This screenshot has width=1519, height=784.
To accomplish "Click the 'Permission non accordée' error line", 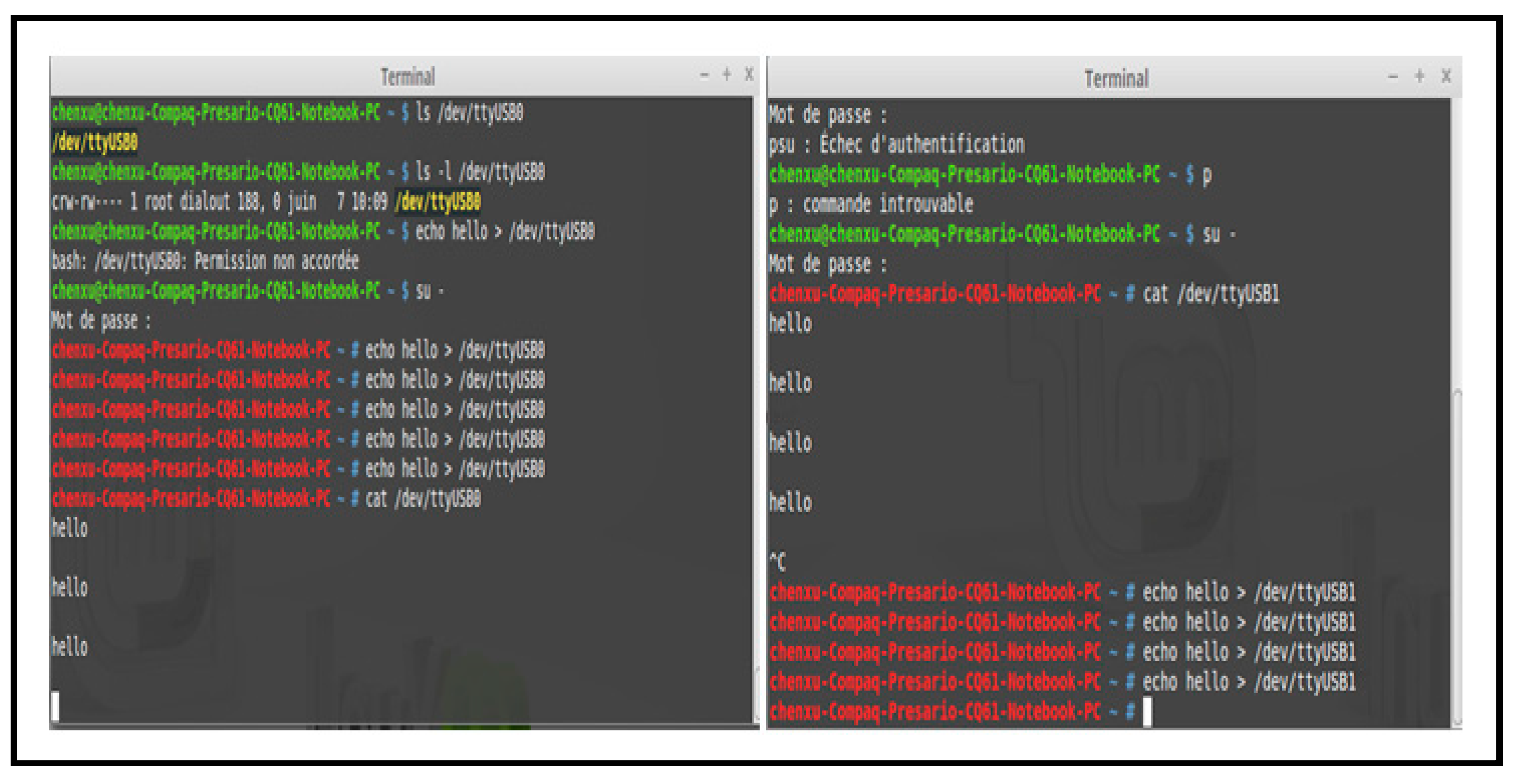I will pyautogui.click(x=205, y=261).
